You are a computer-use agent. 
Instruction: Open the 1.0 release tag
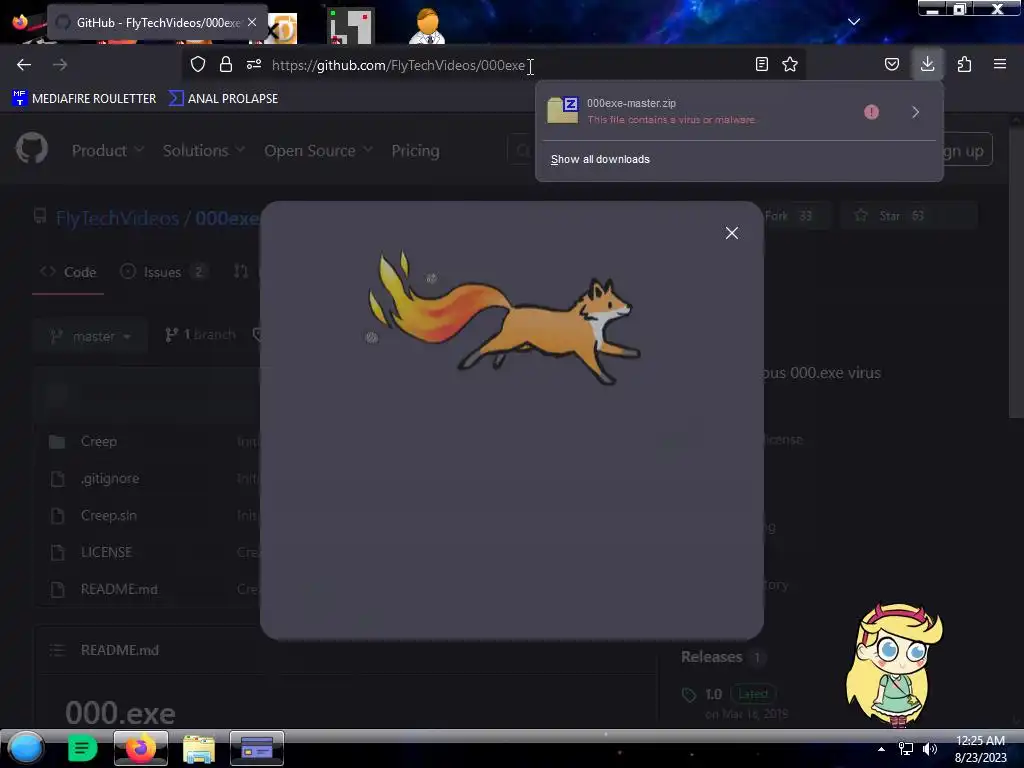click(713, 694)
